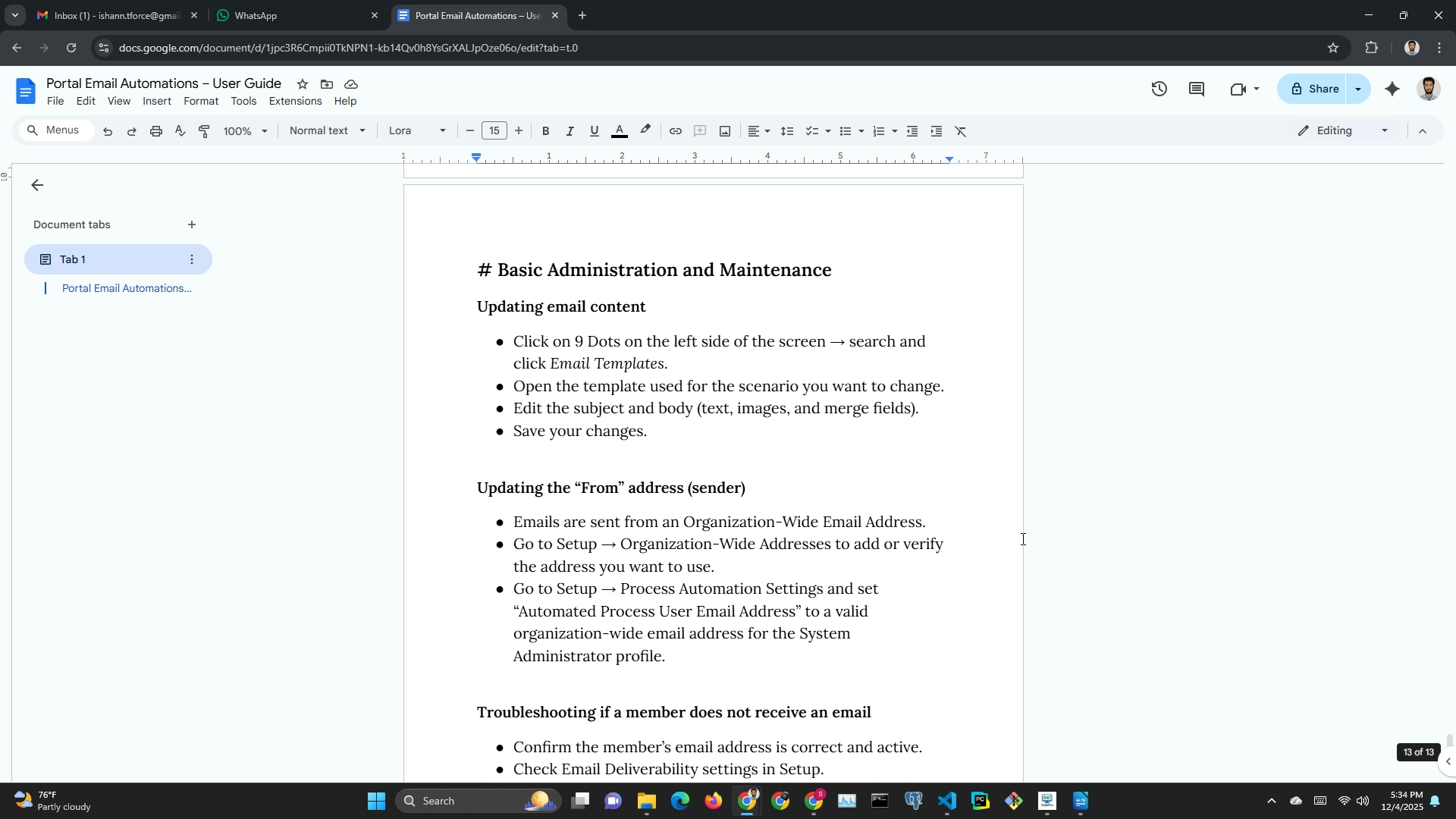Open Portal Email Automations outline link
The width and height of the screenshot is (1456, 819).
coord(127,288)
